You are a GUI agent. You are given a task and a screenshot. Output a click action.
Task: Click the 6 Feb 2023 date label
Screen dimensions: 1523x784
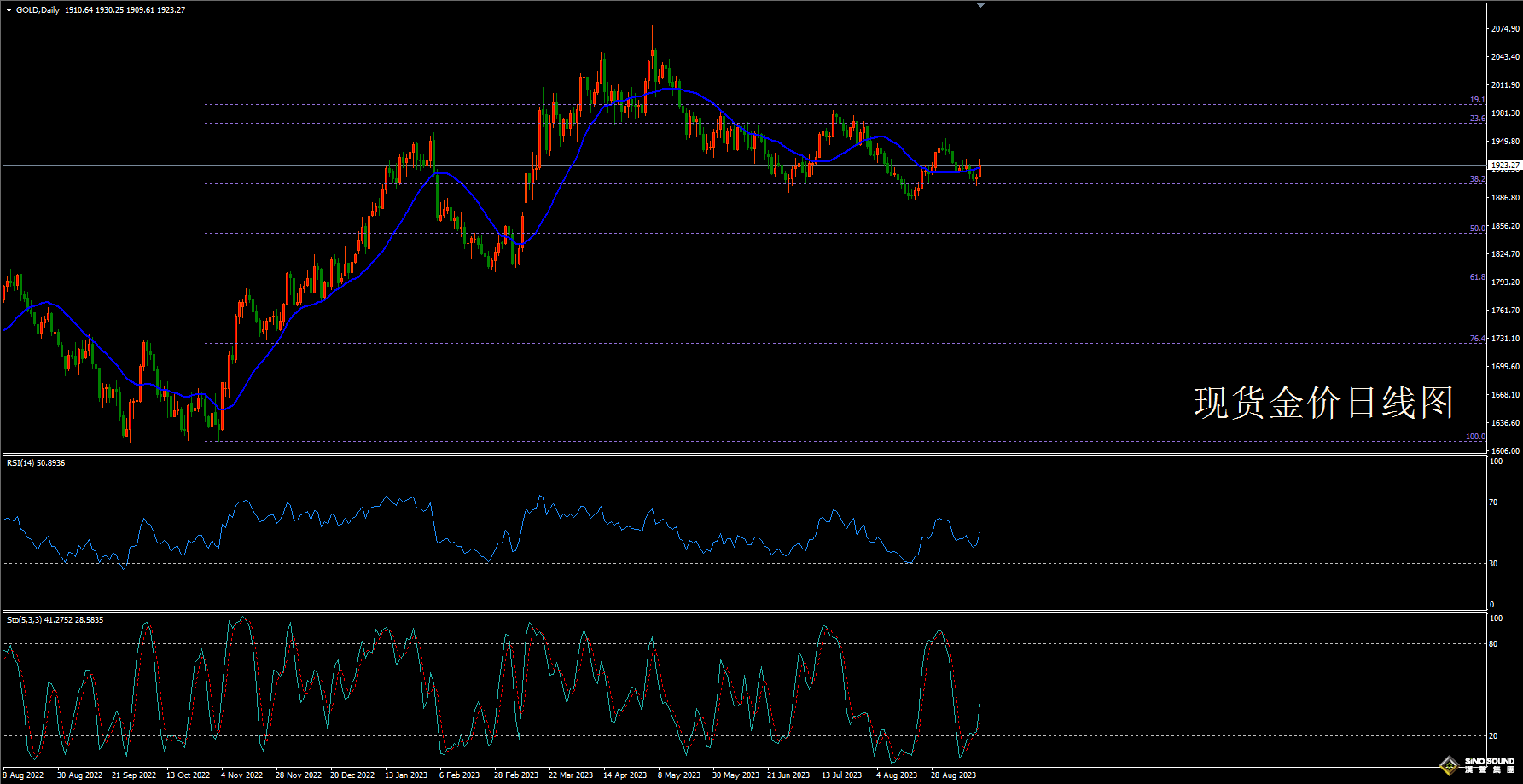[459, 775]
